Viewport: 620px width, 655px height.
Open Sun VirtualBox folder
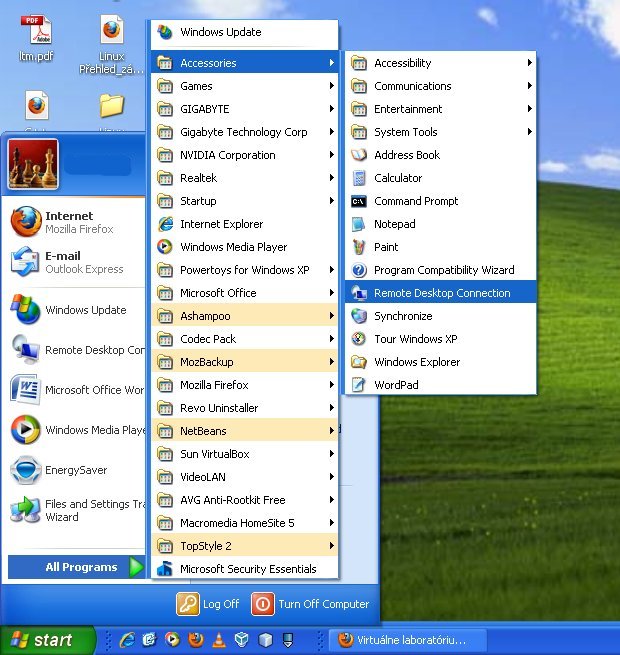244,454
